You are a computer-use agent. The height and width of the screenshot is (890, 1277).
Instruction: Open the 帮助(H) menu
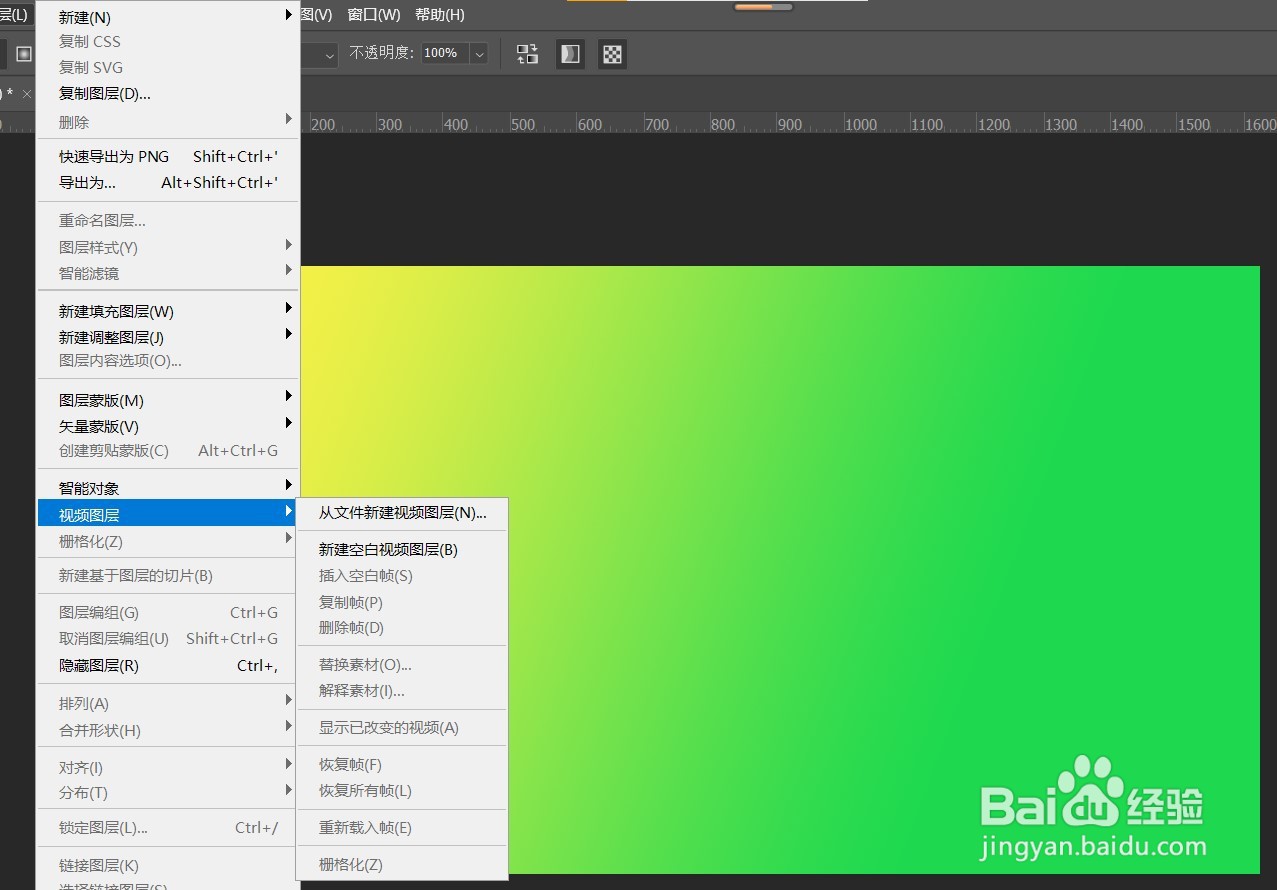point(440,14)
